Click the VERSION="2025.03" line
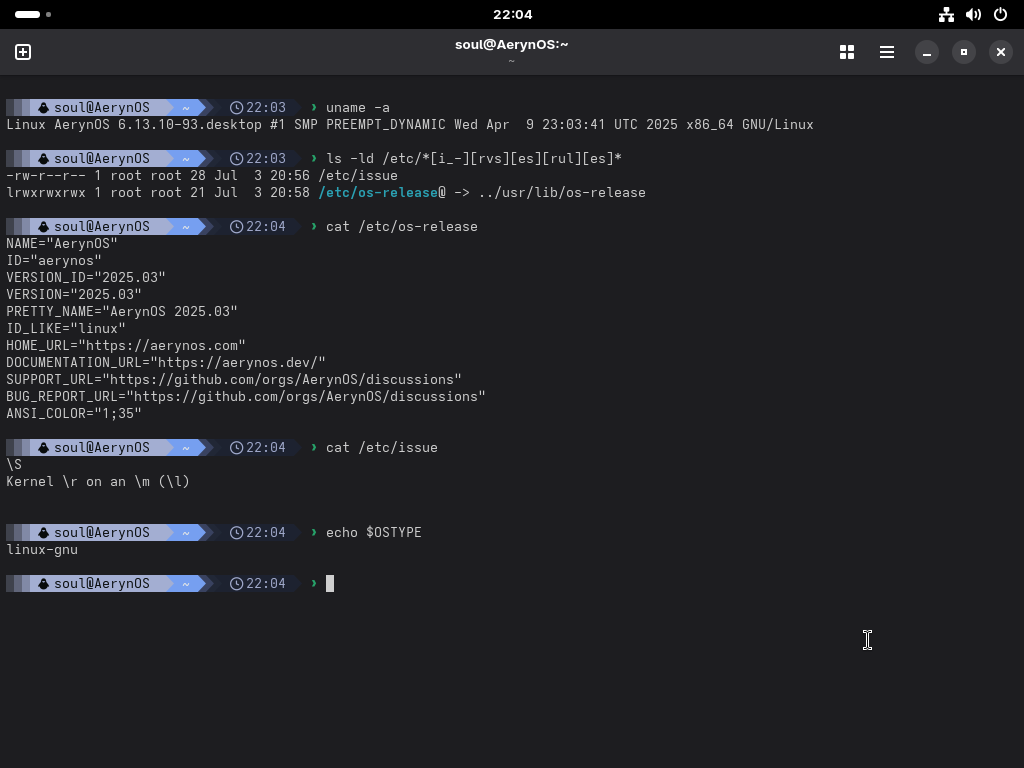Image resolution: width=1024 pixels, height=768 pixels. [74, 295]
